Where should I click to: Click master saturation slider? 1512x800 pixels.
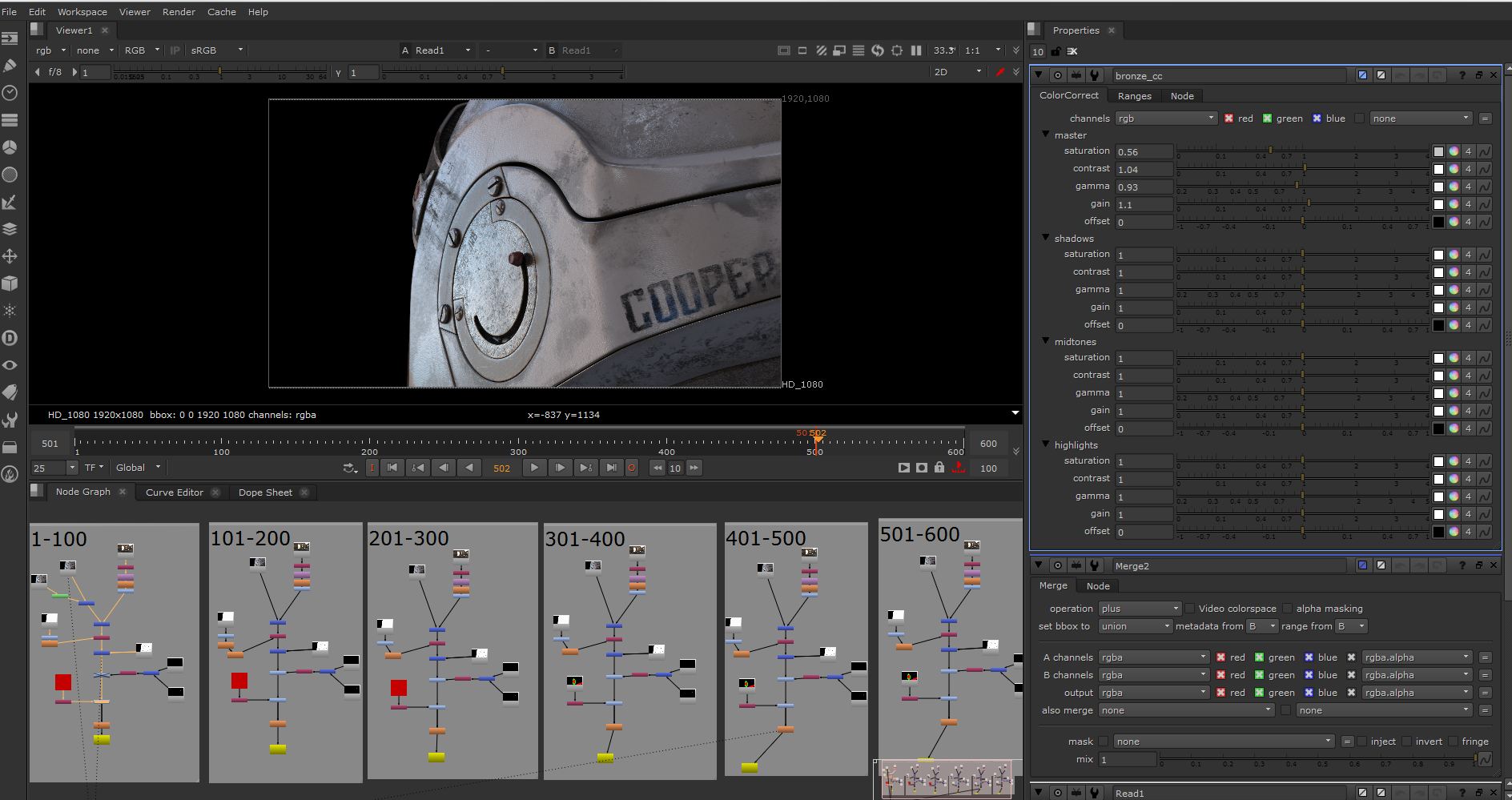(1302, 151)
